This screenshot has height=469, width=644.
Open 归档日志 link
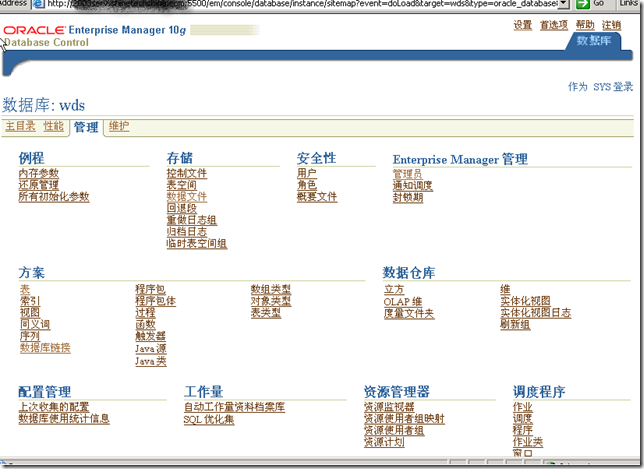(x=187, y=232)
